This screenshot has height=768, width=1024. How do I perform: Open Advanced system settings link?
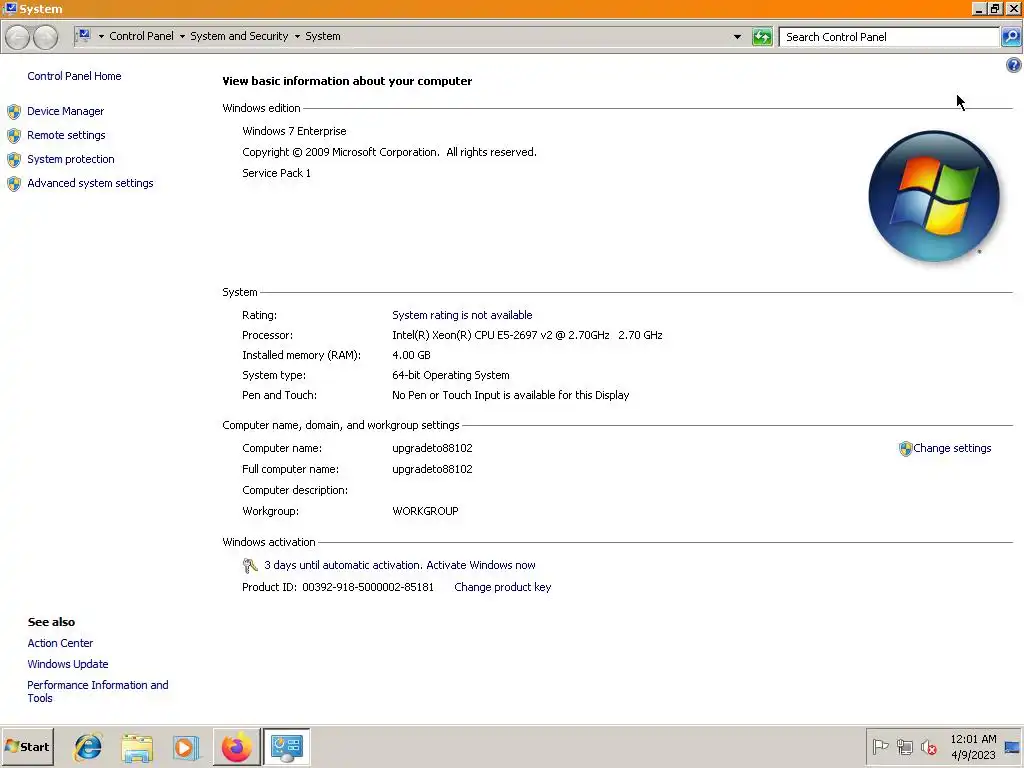[x=90, y=184]
